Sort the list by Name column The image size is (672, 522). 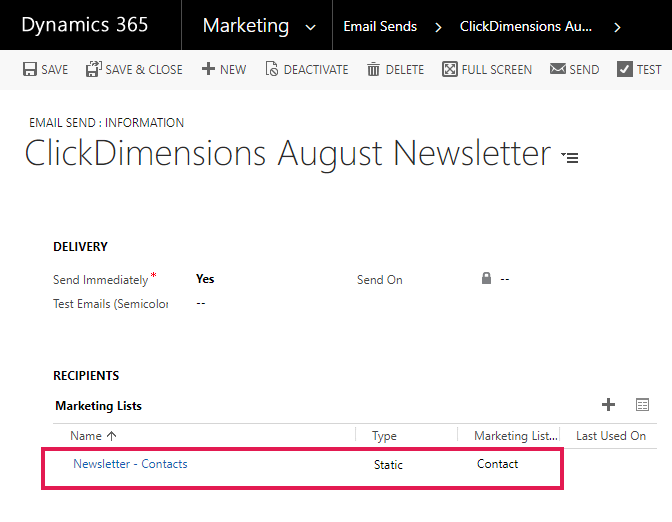pyautogui.click(x=93, y=436)
